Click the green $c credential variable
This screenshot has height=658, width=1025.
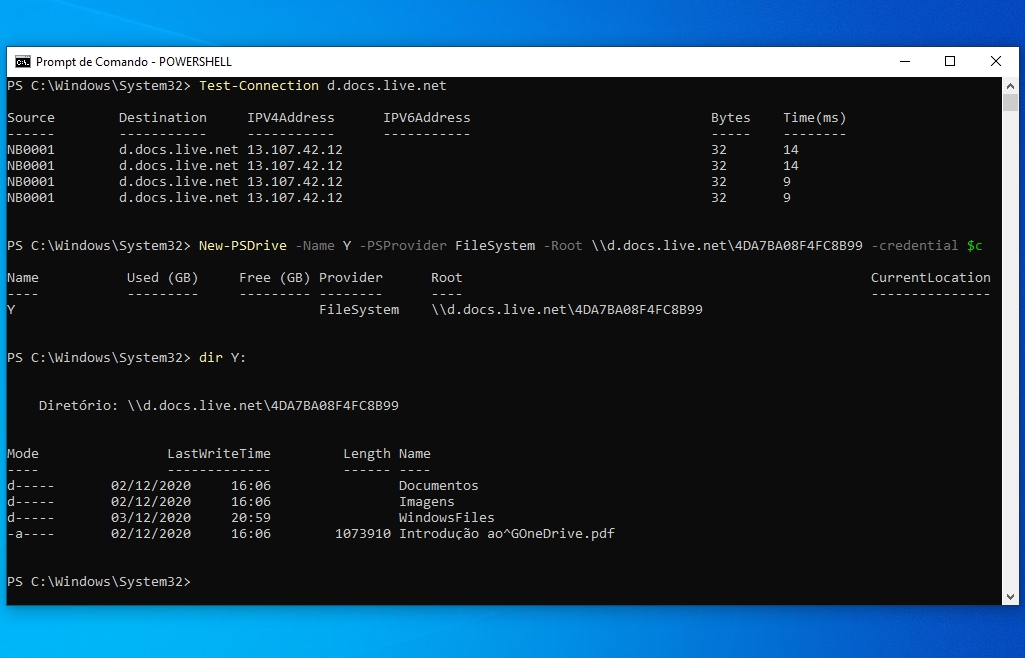[x=974, y=246]
